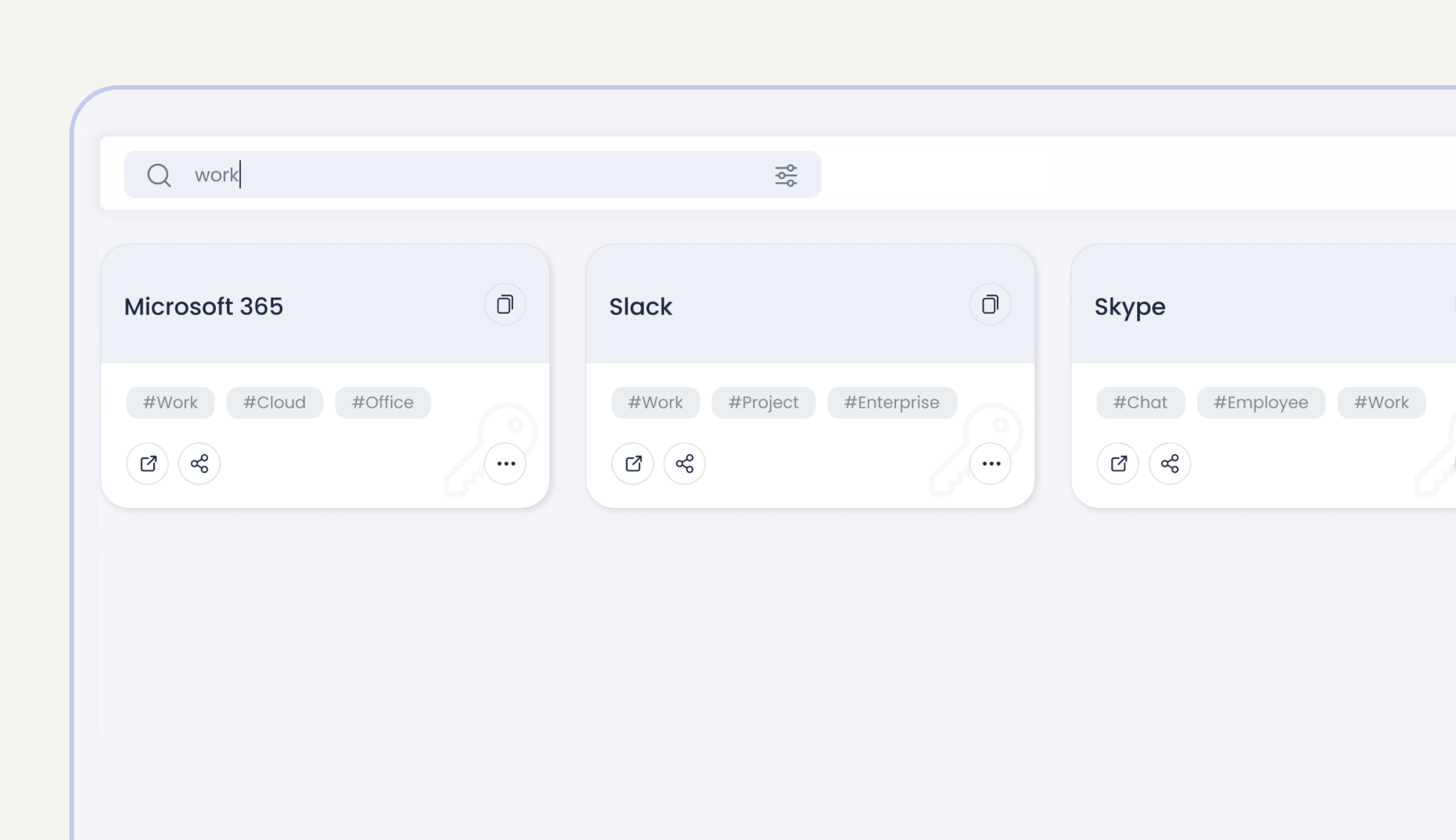Screen dimensions: 1456x840
Task: Select the #Office tag
Action: tap(383, 402)
